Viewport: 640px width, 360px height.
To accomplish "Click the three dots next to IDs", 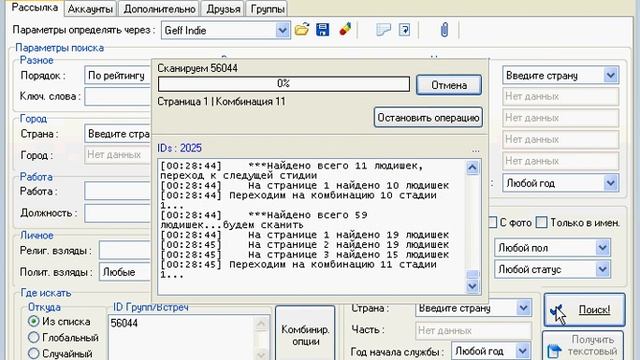I will [476, 150].
